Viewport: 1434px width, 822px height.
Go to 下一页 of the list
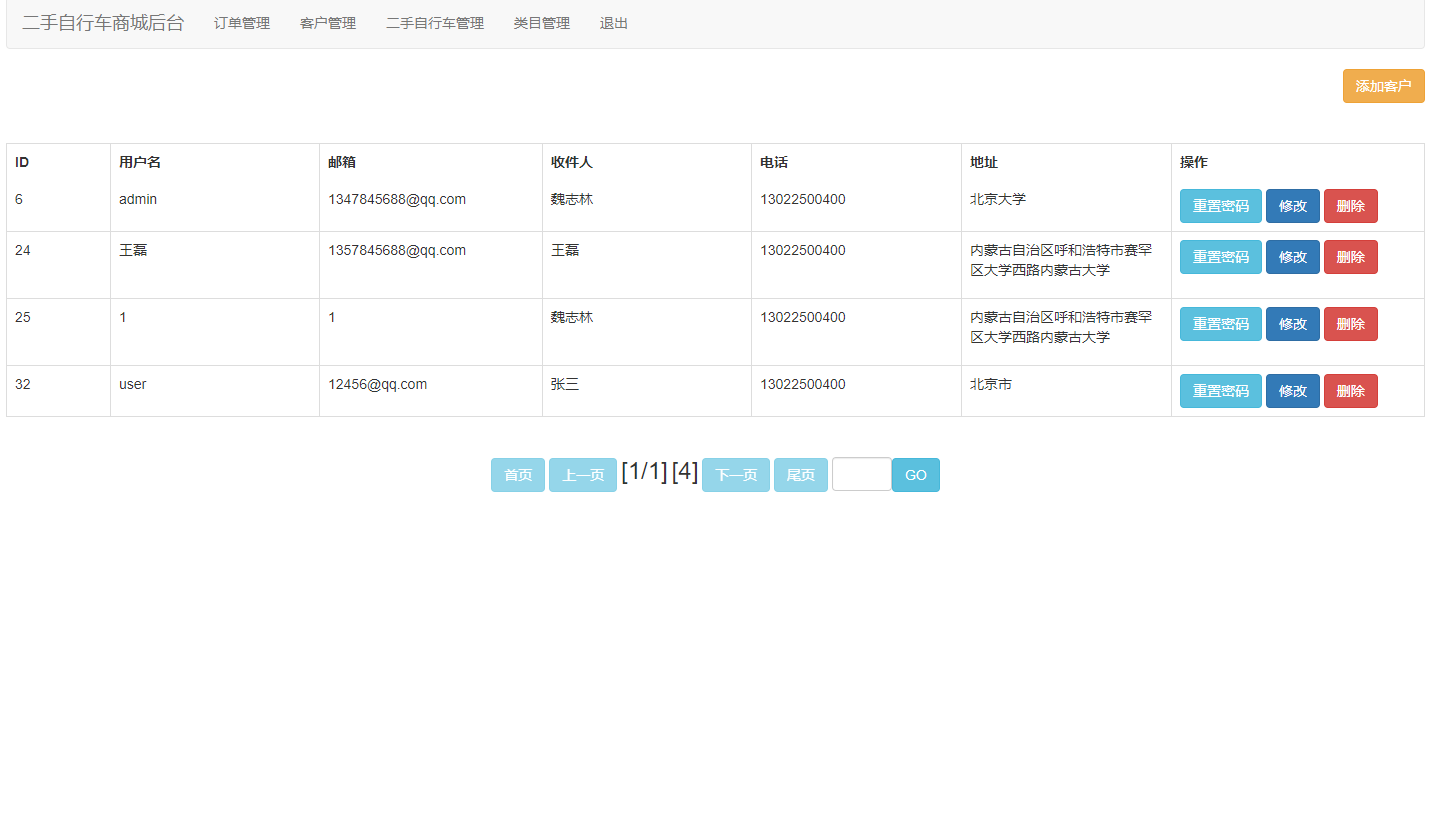pyautogui.click(x=735, y=475)
